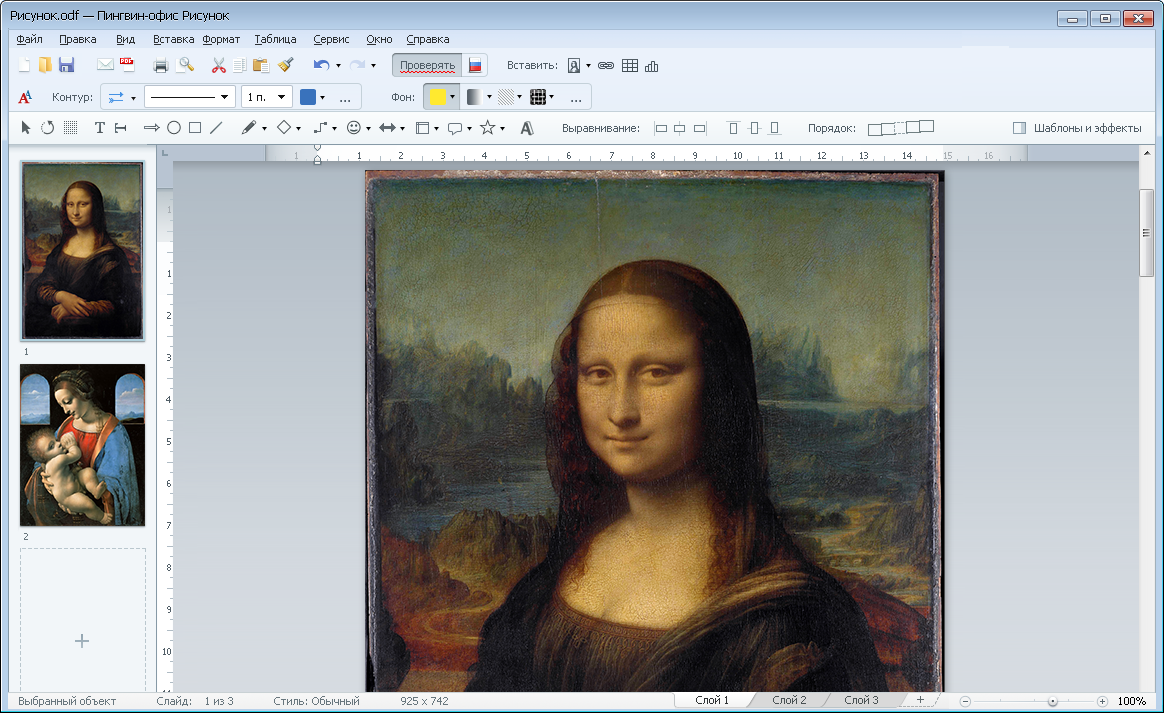Toggle the Проверять spell-check button
Screen dimensions: 1164x713
click(x=427, y=66)
